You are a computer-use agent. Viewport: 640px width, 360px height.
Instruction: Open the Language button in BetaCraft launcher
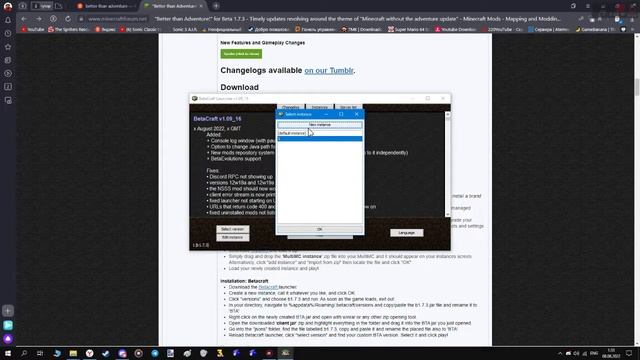click(x=407, y=233)
